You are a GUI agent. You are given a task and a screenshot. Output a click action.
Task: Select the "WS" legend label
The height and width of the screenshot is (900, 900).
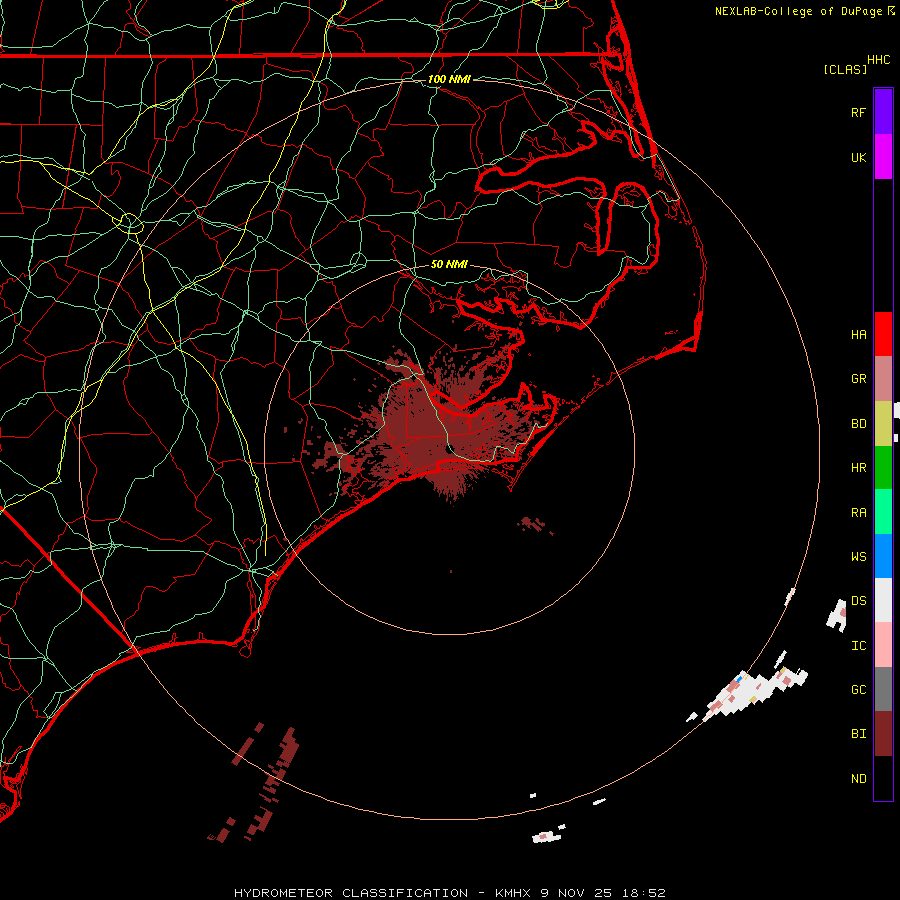(x=858, y=557)
